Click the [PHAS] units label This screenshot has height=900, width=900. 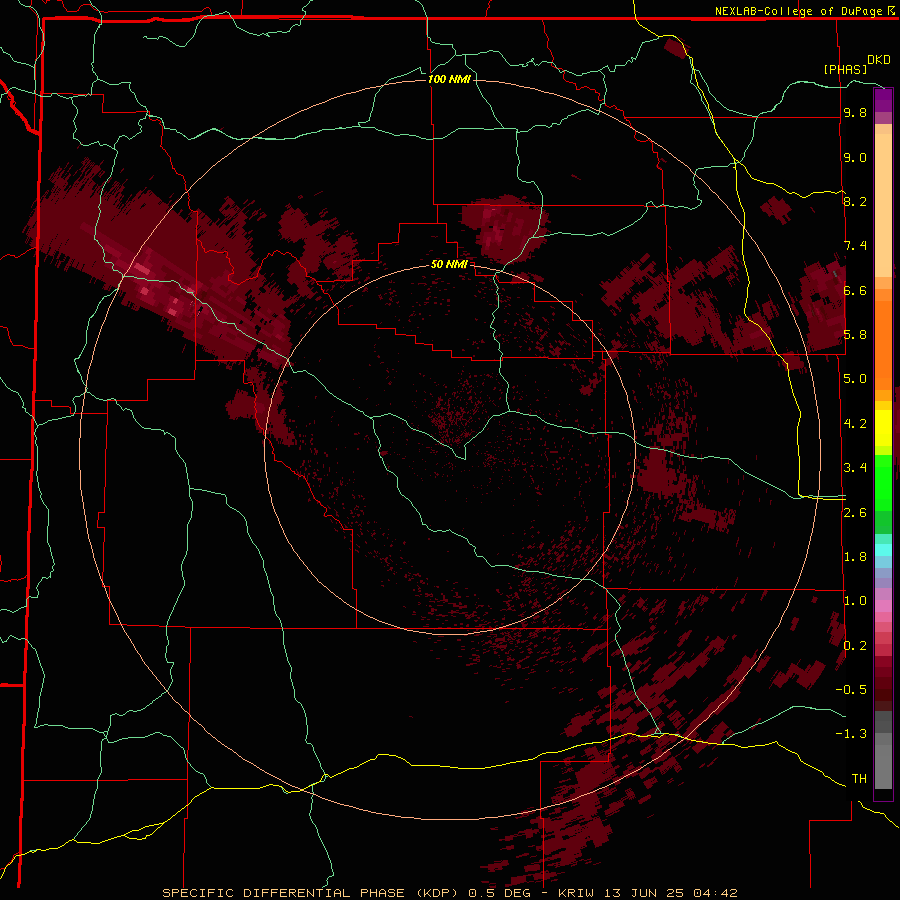(845, 69)
